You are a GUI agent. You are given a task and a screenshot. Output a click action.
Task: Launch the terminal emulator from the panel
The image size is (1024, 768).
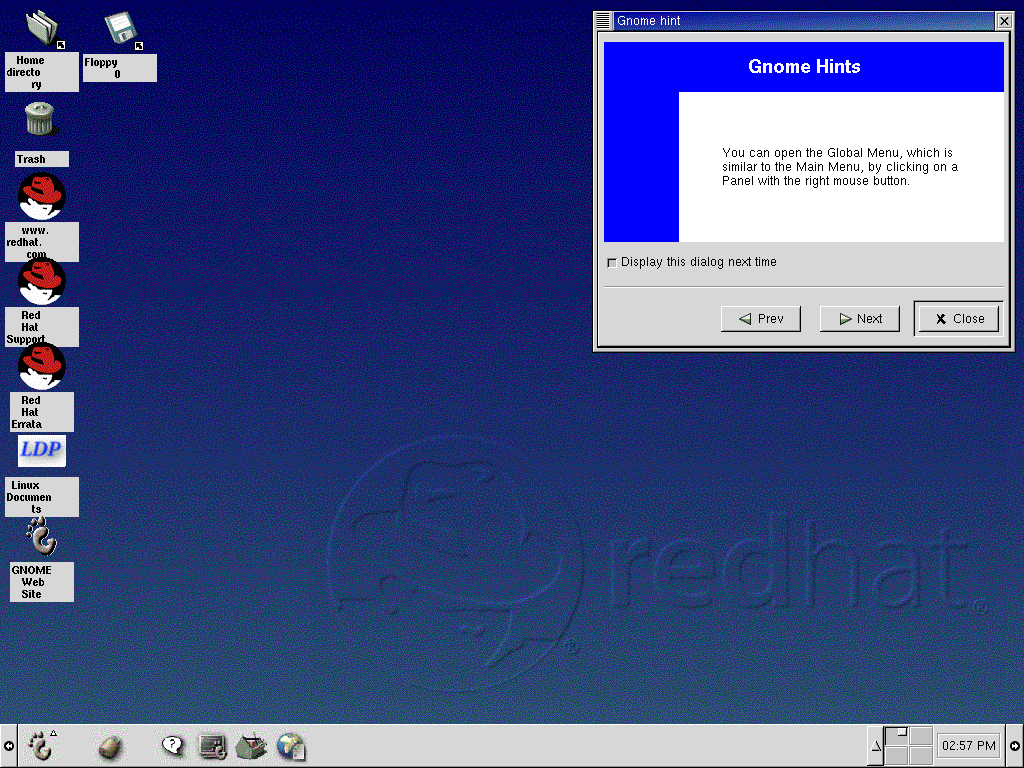click(213, 746)
